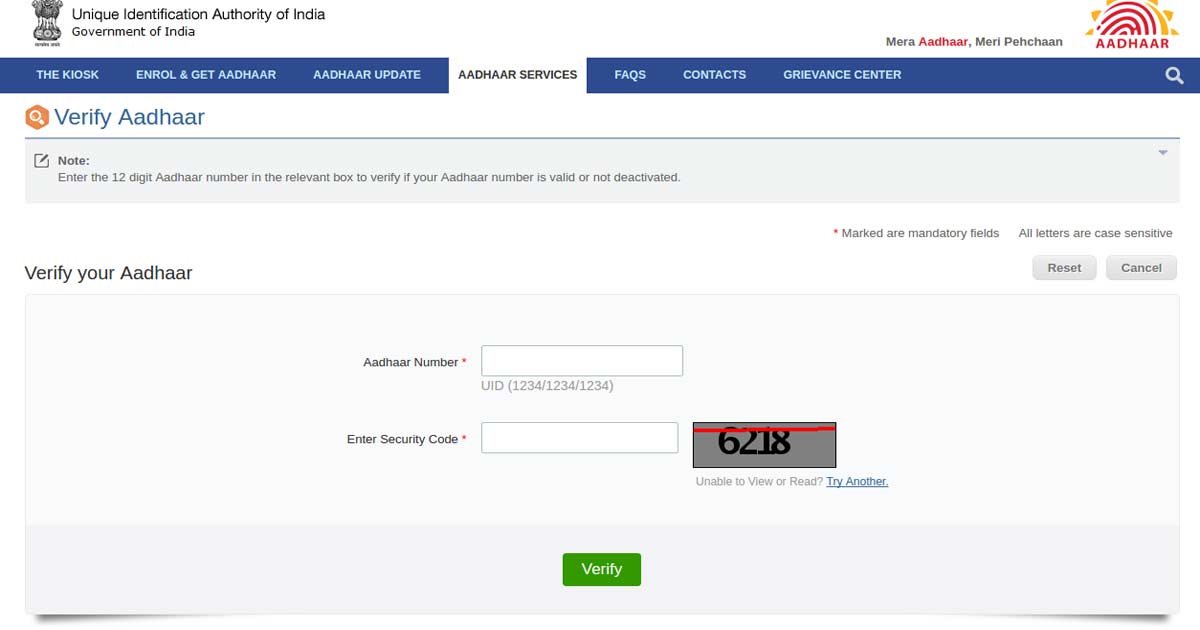Collapse the Note panel with arrow
The width and height of the screenshot is (1200, 630).
[x=1163, y=153]
